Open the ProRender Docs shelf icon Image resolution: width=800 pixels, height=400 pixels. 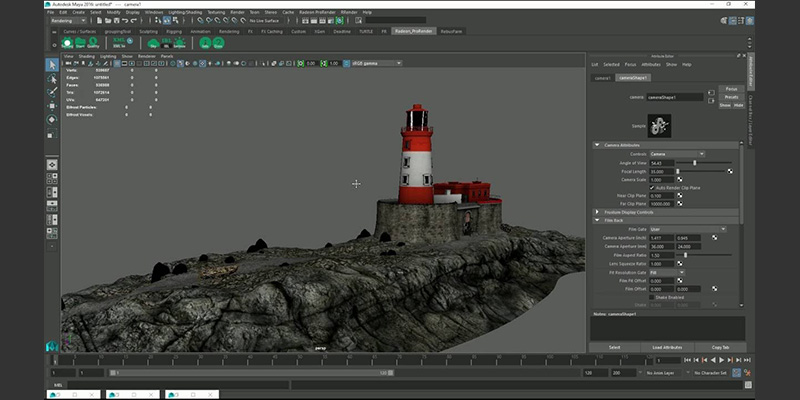[218, 43]
